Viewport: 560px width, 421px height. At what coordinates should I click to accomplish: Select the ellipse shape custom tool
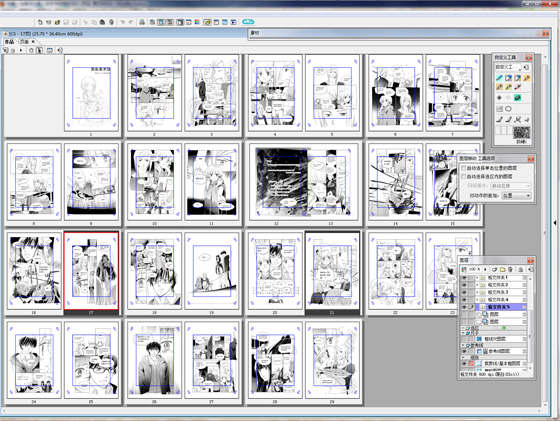point(508,109)
